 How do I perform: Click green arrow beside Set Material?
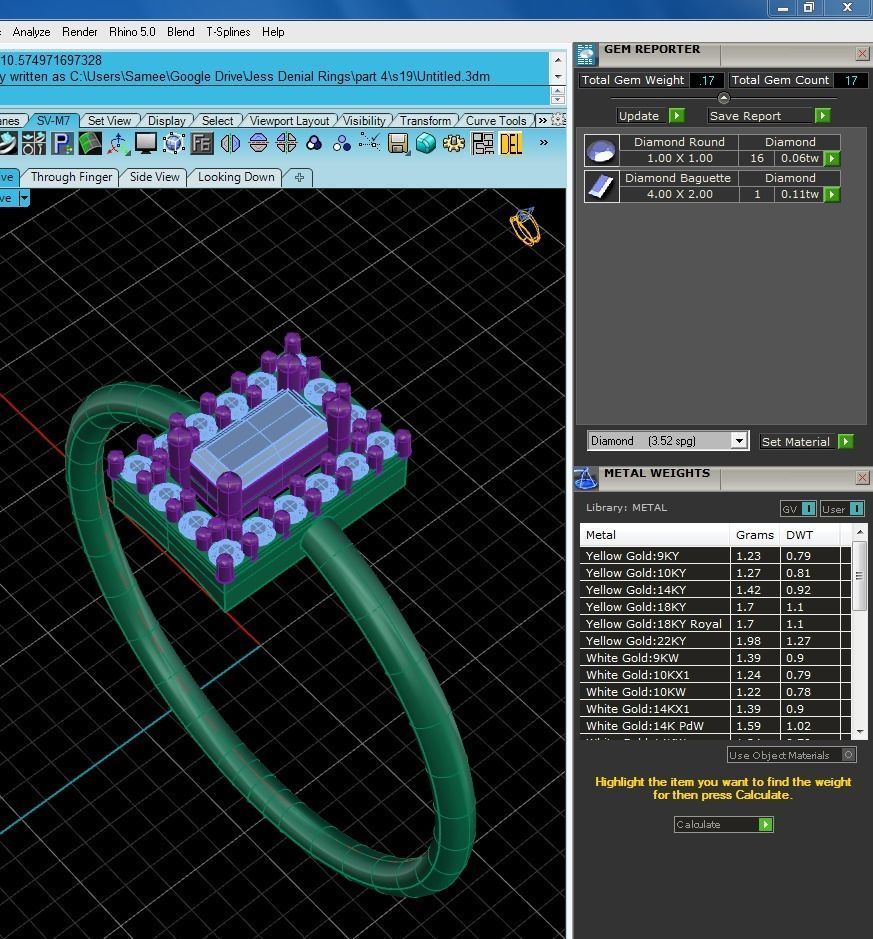point(845,441)
